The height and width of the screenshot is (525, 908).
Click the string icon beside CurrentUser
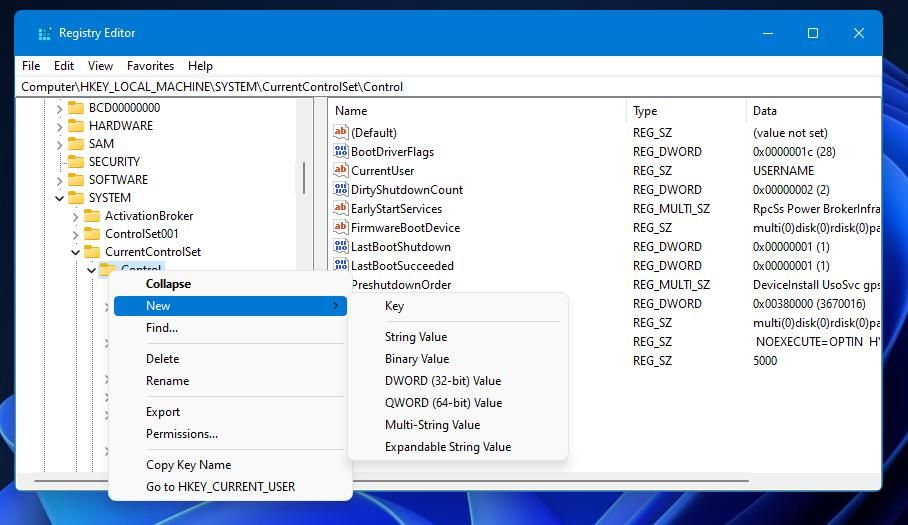pyautogui.click(x=340, y=170)
